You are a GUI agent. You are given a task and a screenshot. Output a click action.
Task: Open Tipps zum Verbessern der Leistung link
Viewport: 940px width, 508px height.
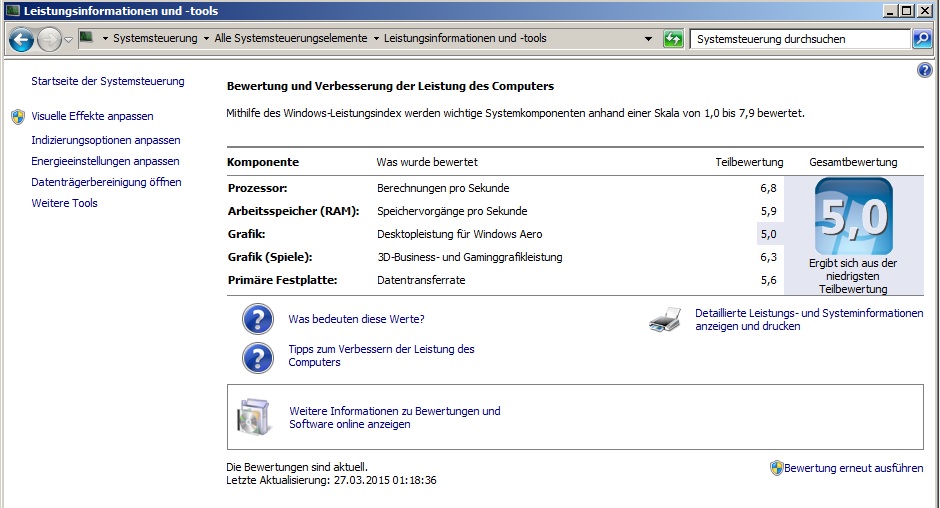(x=381, y=356)
